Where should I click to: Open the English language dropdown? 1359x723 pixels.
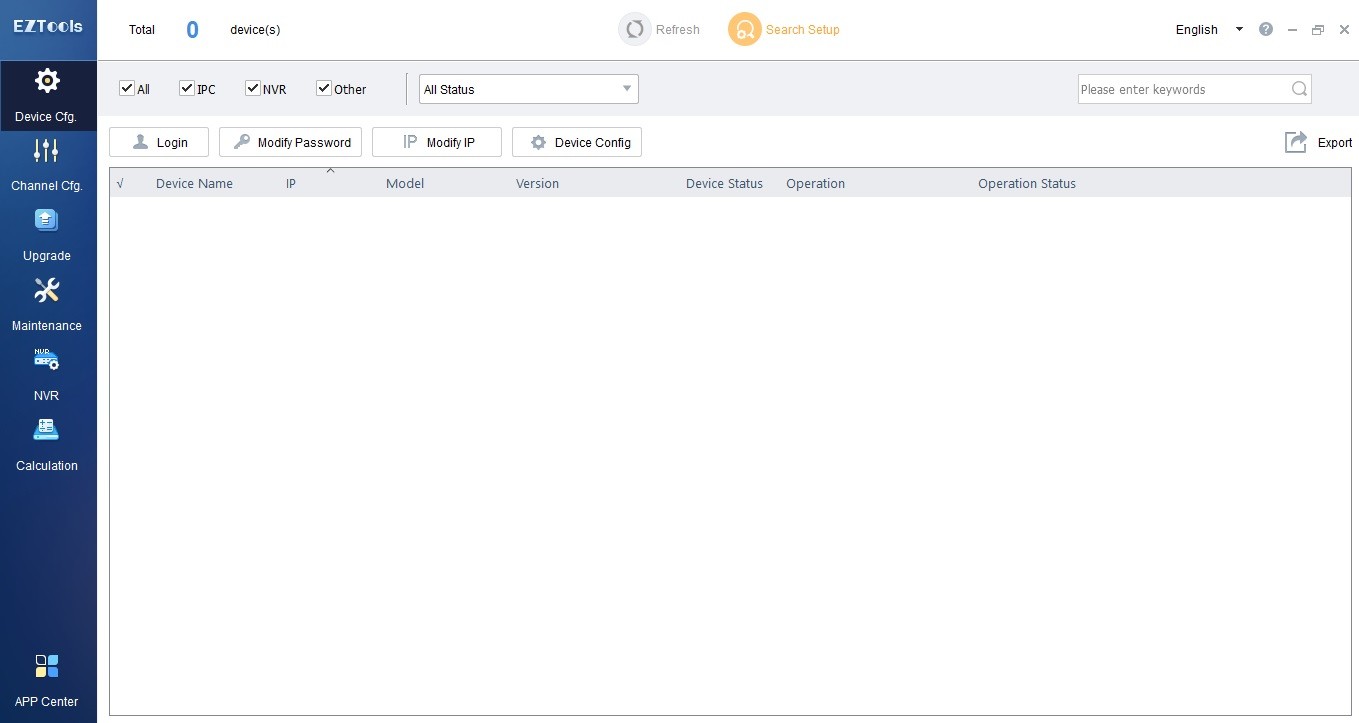(x=1209, y=30)
